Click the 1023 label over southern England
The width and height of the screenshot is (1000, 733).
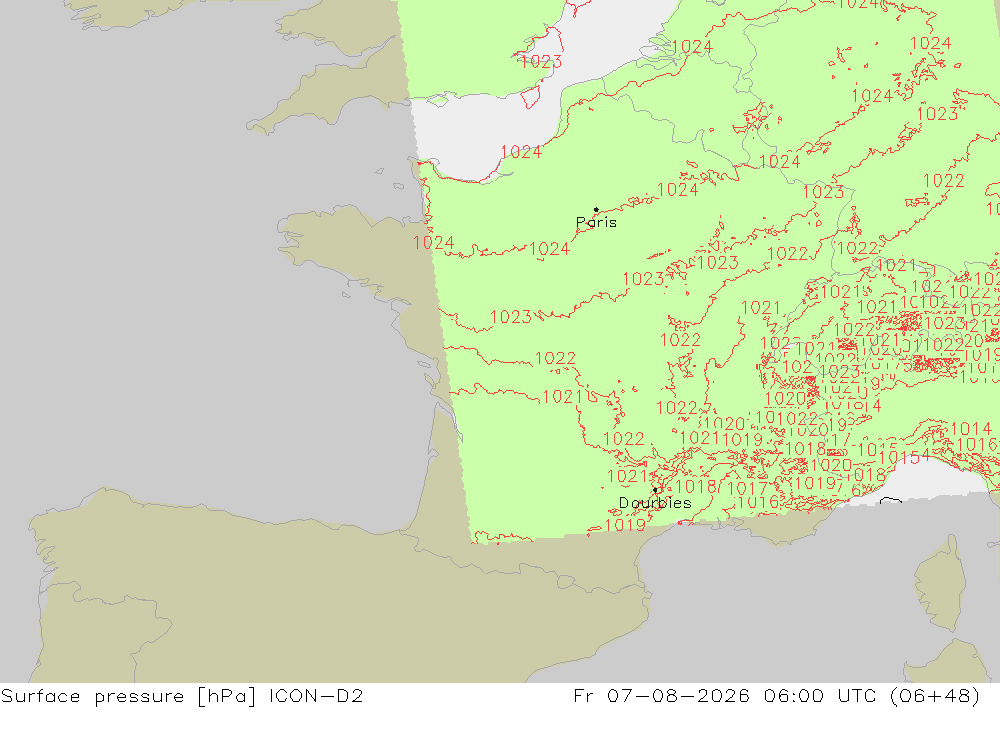[541, 61]
